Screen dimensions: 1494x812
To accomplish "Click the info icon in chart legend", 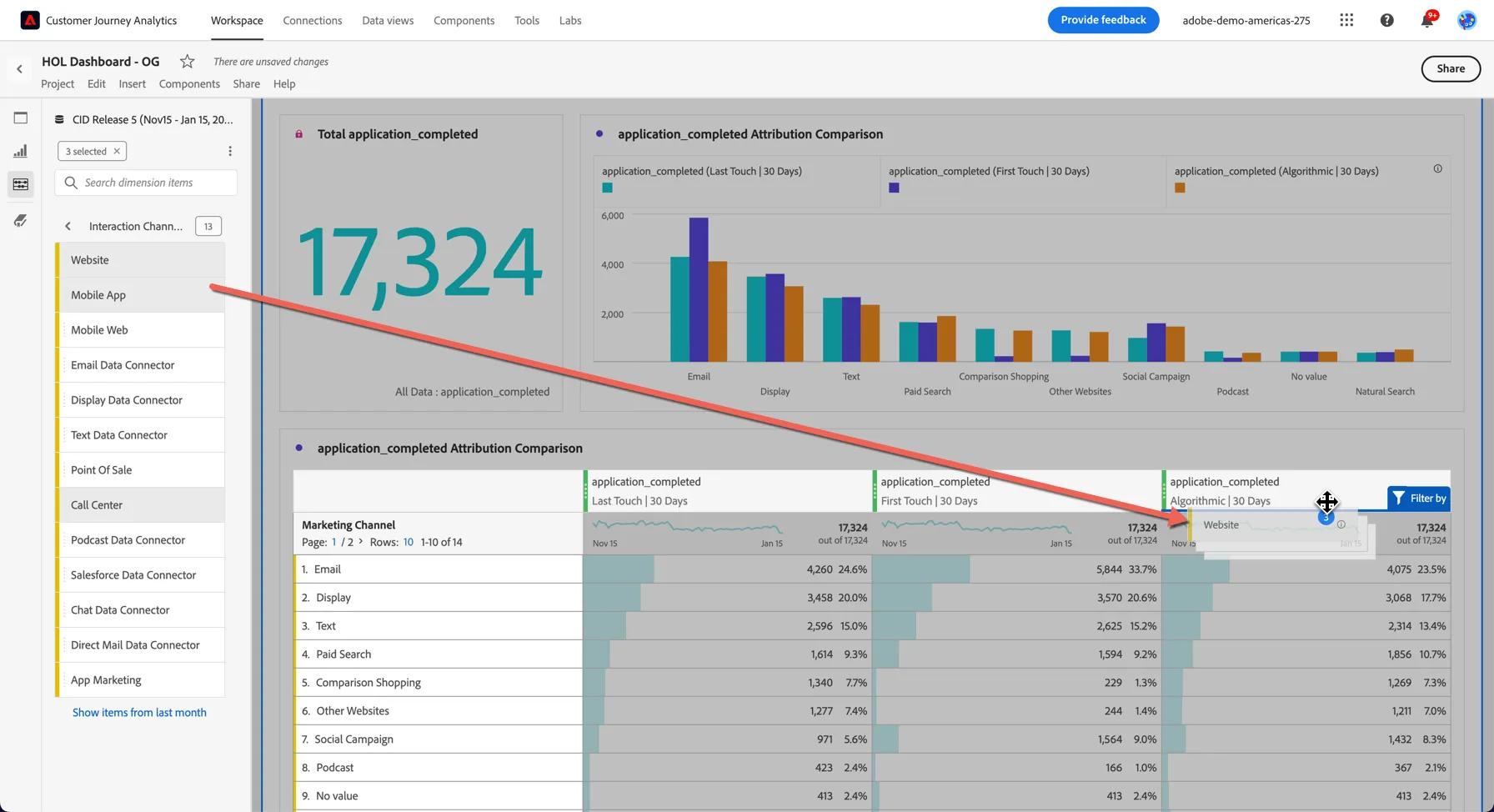I will (1437, 168).
